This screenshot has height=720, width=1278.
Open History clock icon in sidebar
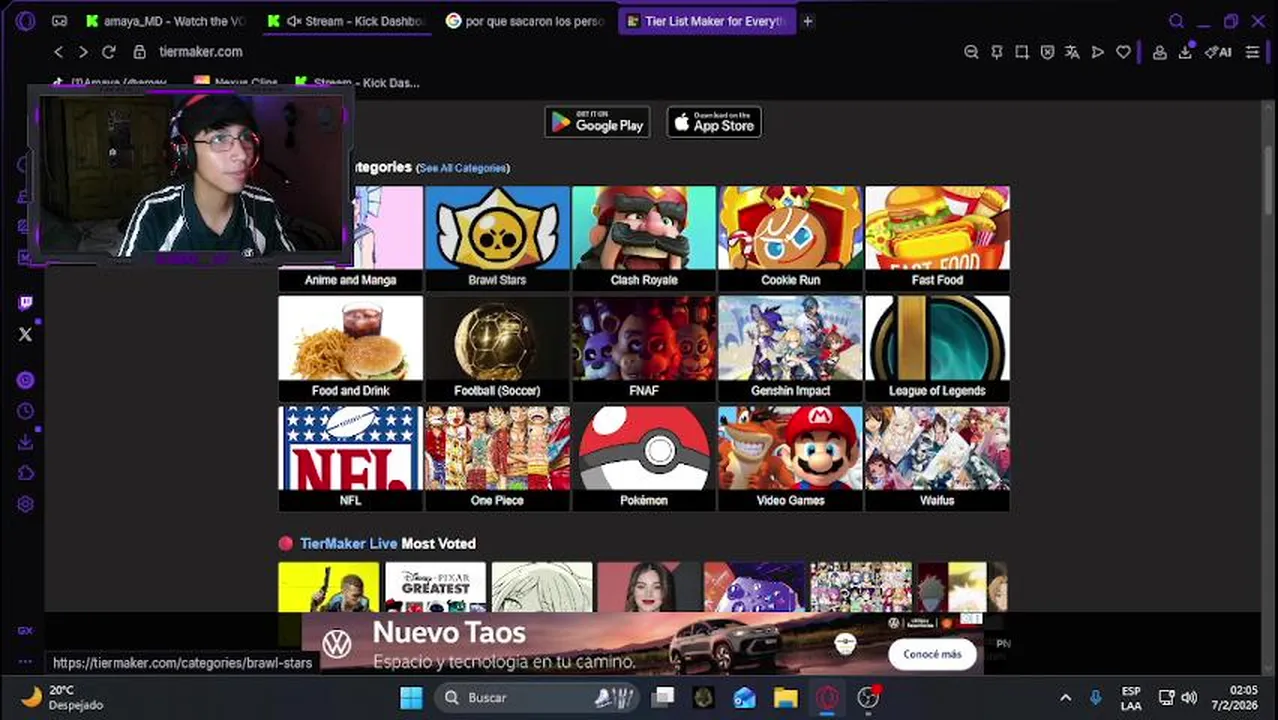pyautogui.click(x=26, y=411)
